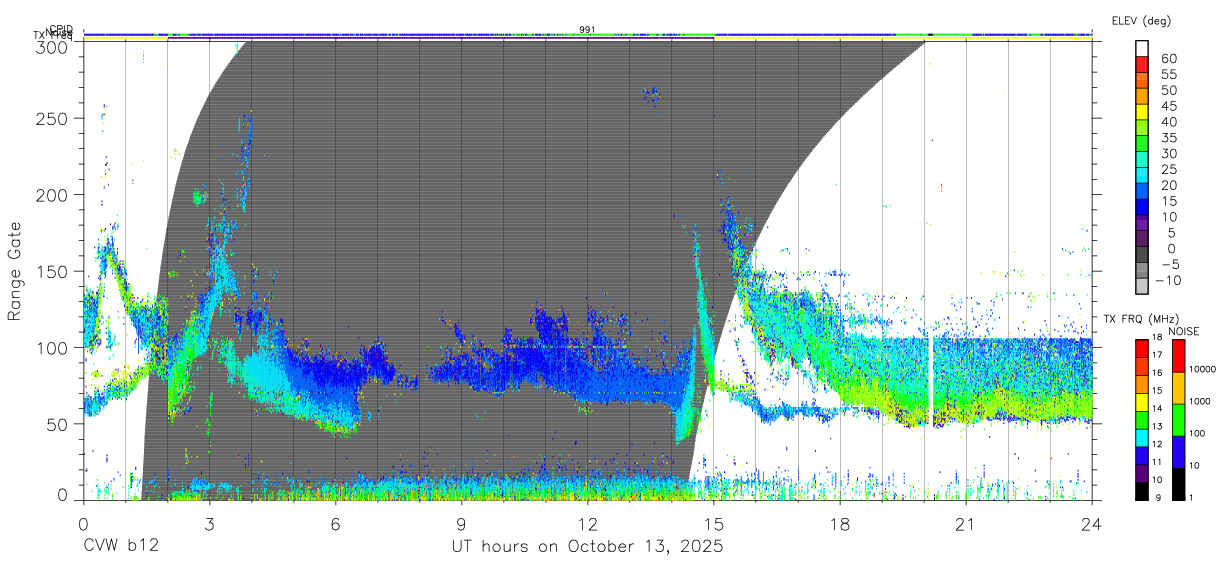Click the x-axis tick label '15'
1228x567 pixels.
coord(713,524)
